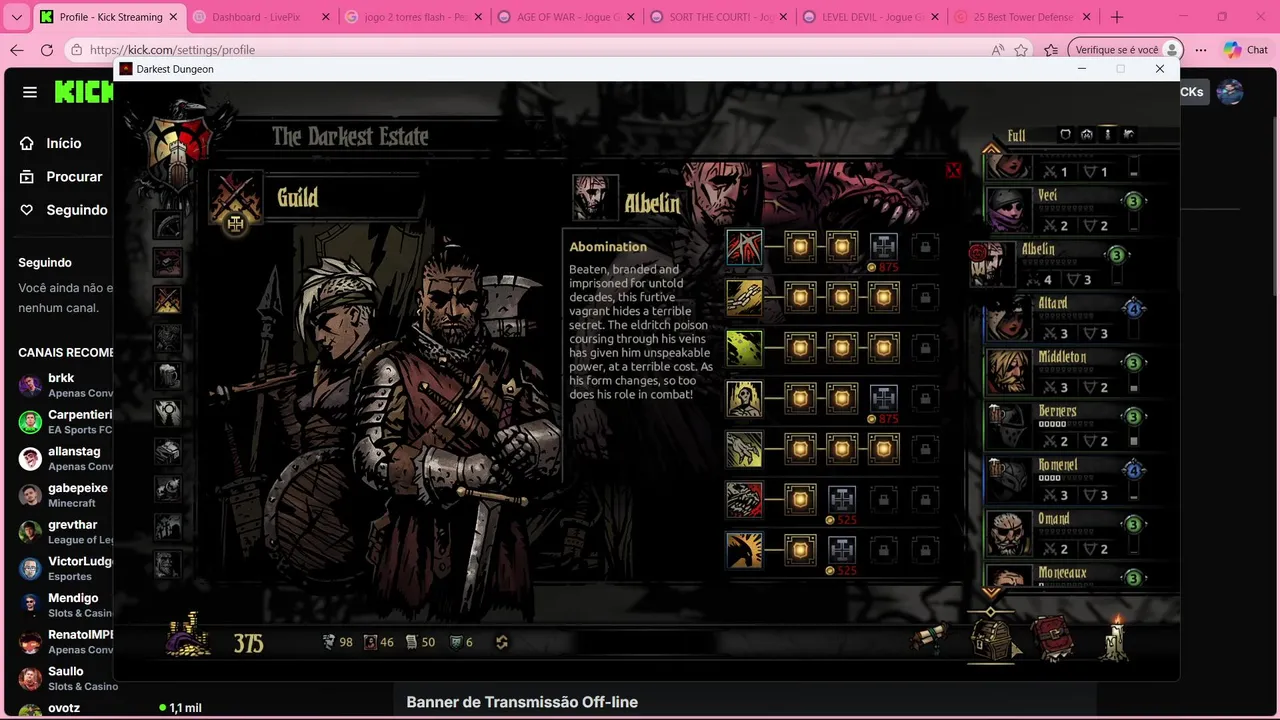Open the bottom portrait icon in estate sidebar
The image size is (1280, 720).
coord(167,564)
